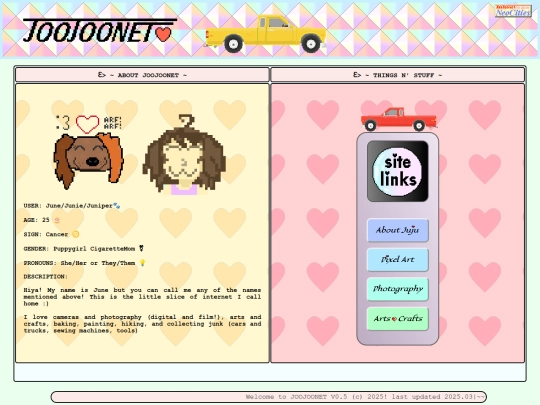Click the 'DESCRIPTION:' label

[x=45, y=277]
